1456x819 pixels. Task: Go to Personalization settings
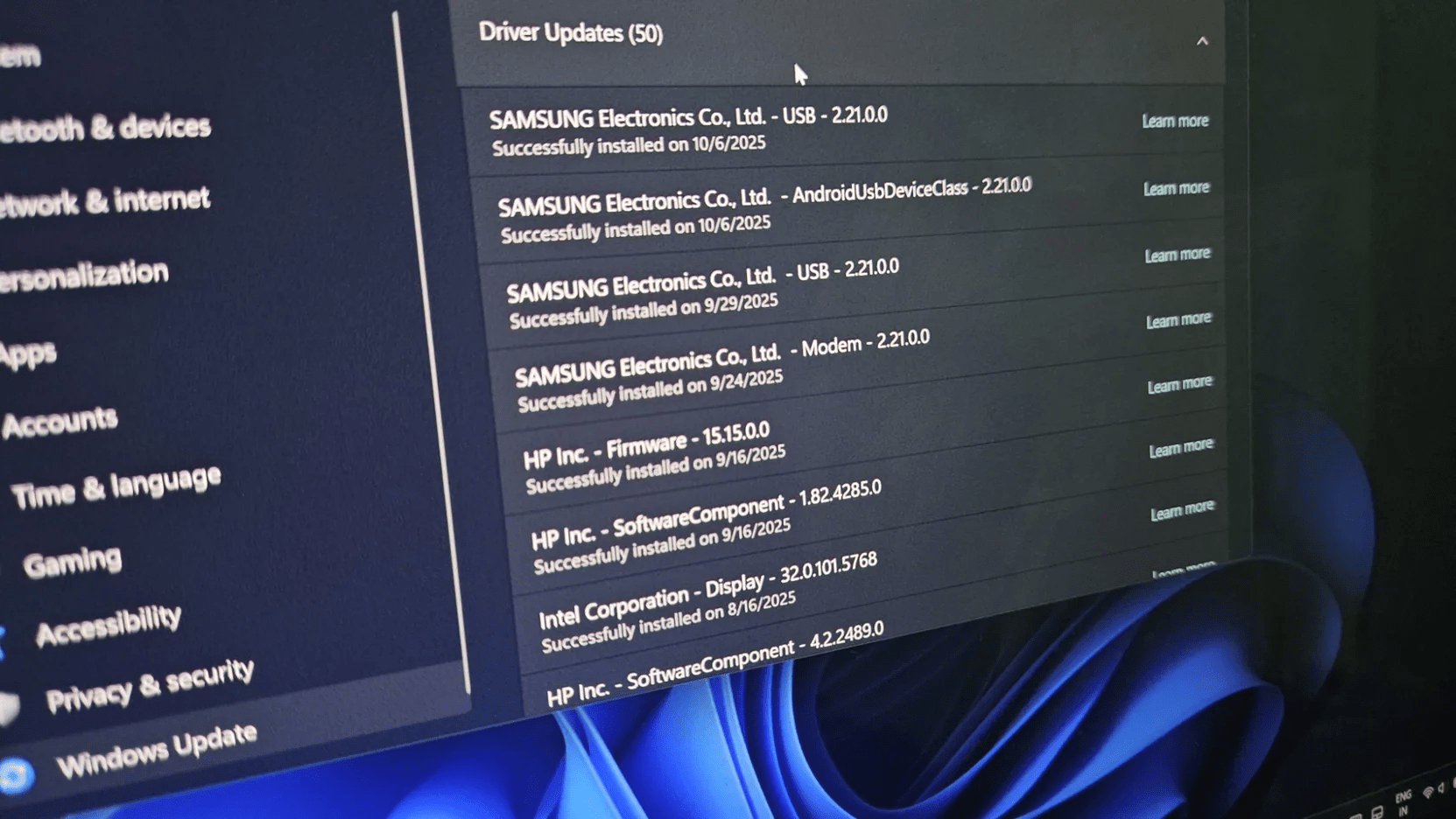(84, 276)
